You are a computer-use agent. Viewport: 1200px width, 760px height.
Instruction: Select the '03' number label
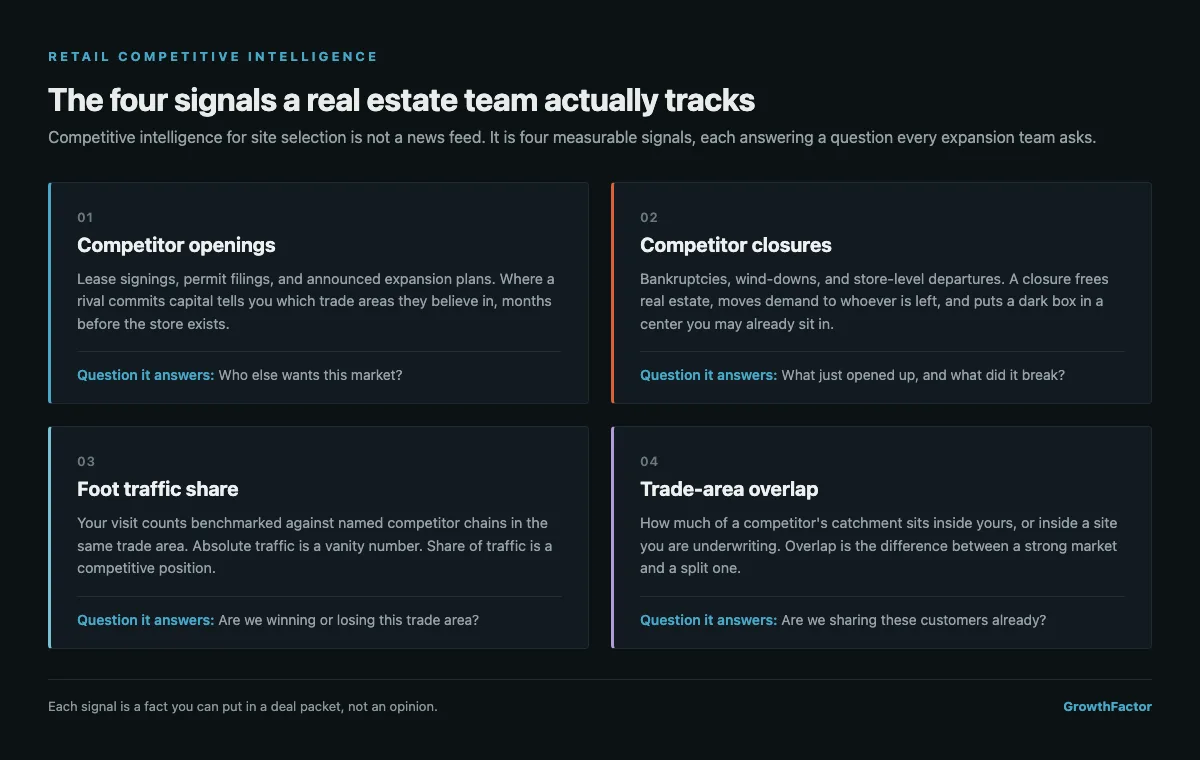point(86,461)
